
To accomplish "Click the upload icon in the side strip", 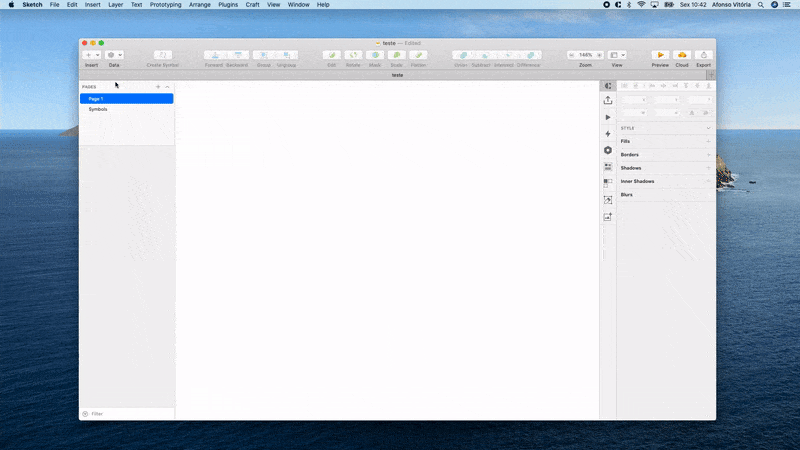I will pos(608,101).
